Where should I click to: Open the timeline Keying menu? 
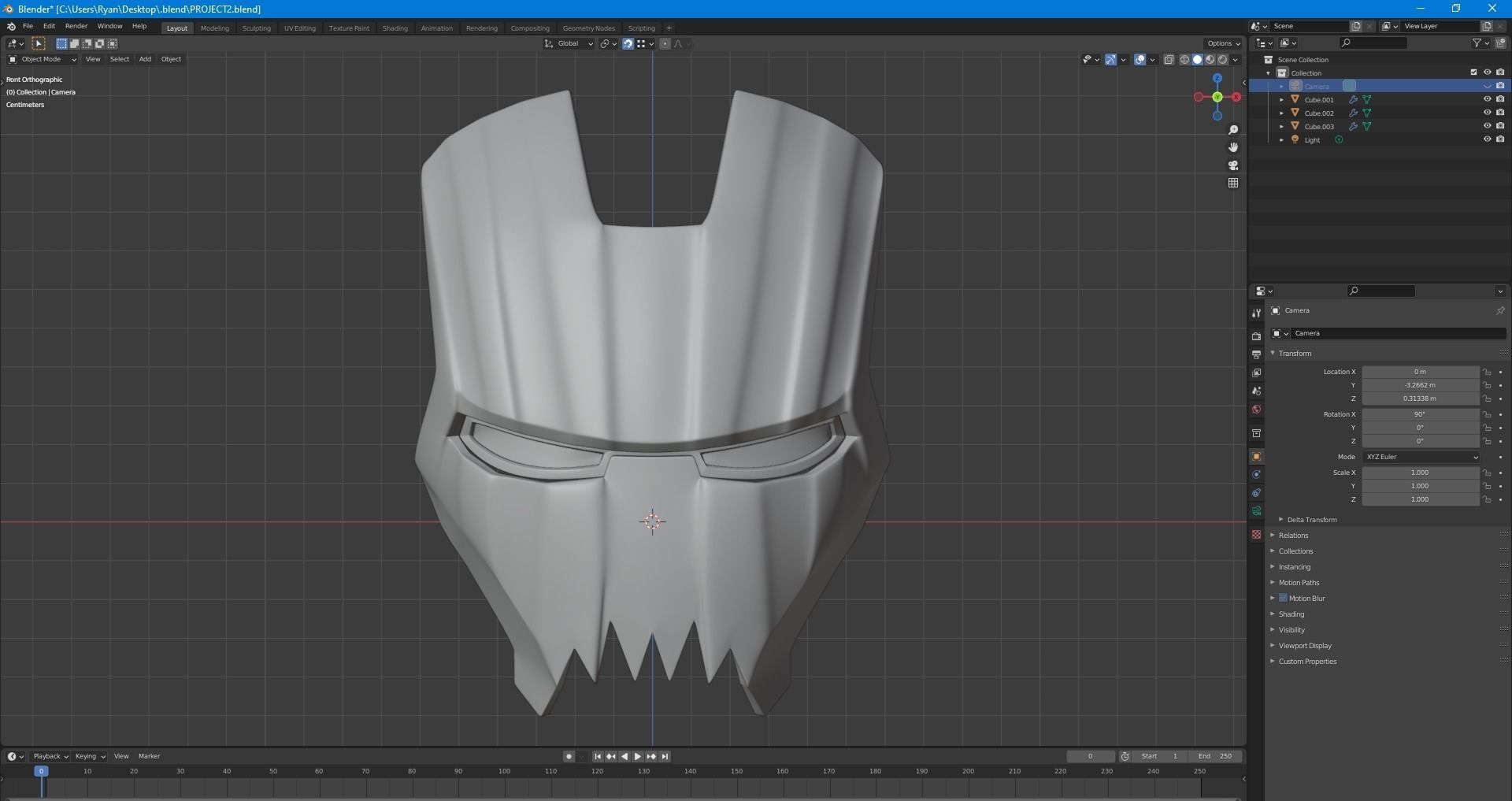point(90,756)
